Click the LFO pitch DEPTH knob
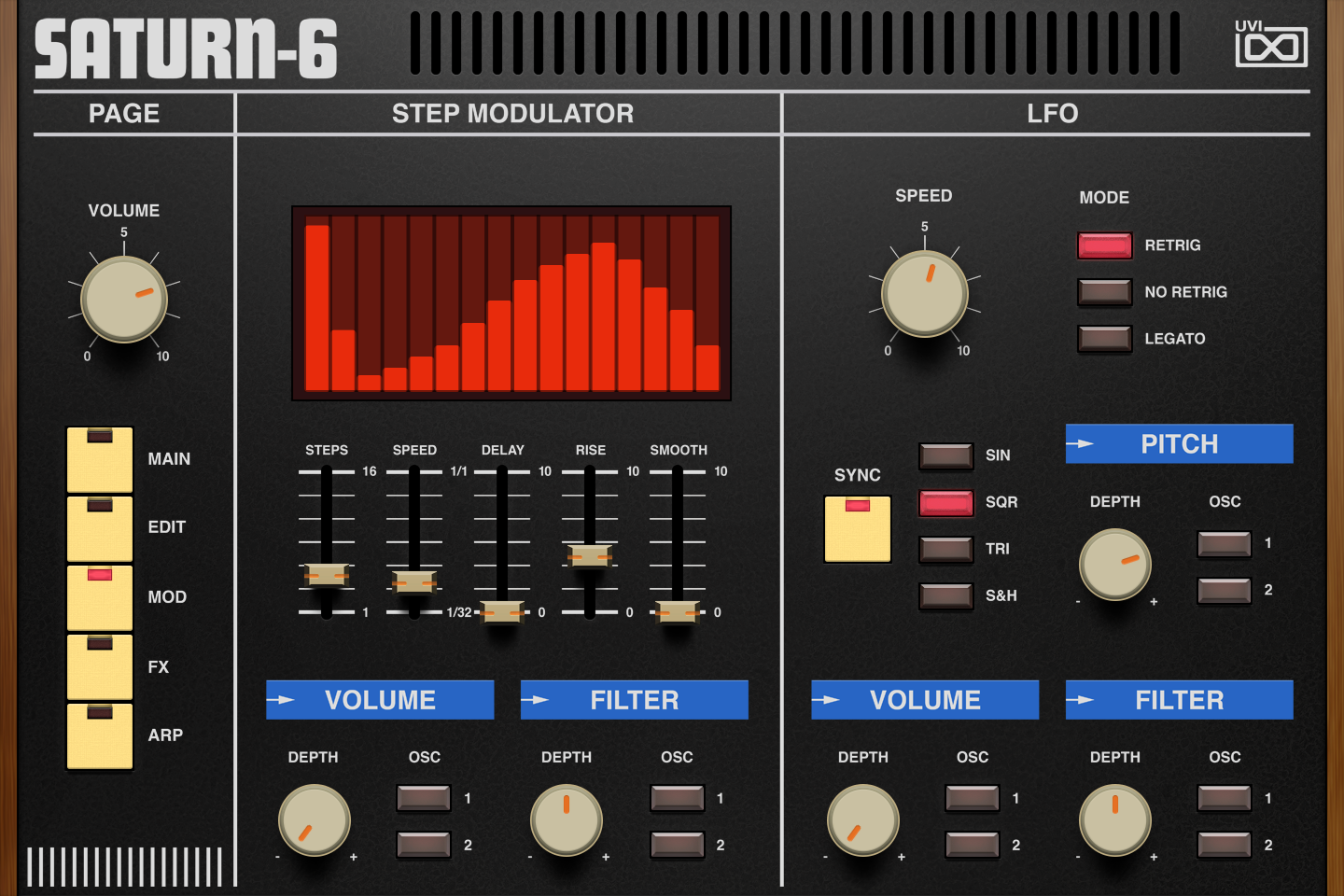Image resolution: width=1344 pixels, height=896 pixels. click(1115, 565)
